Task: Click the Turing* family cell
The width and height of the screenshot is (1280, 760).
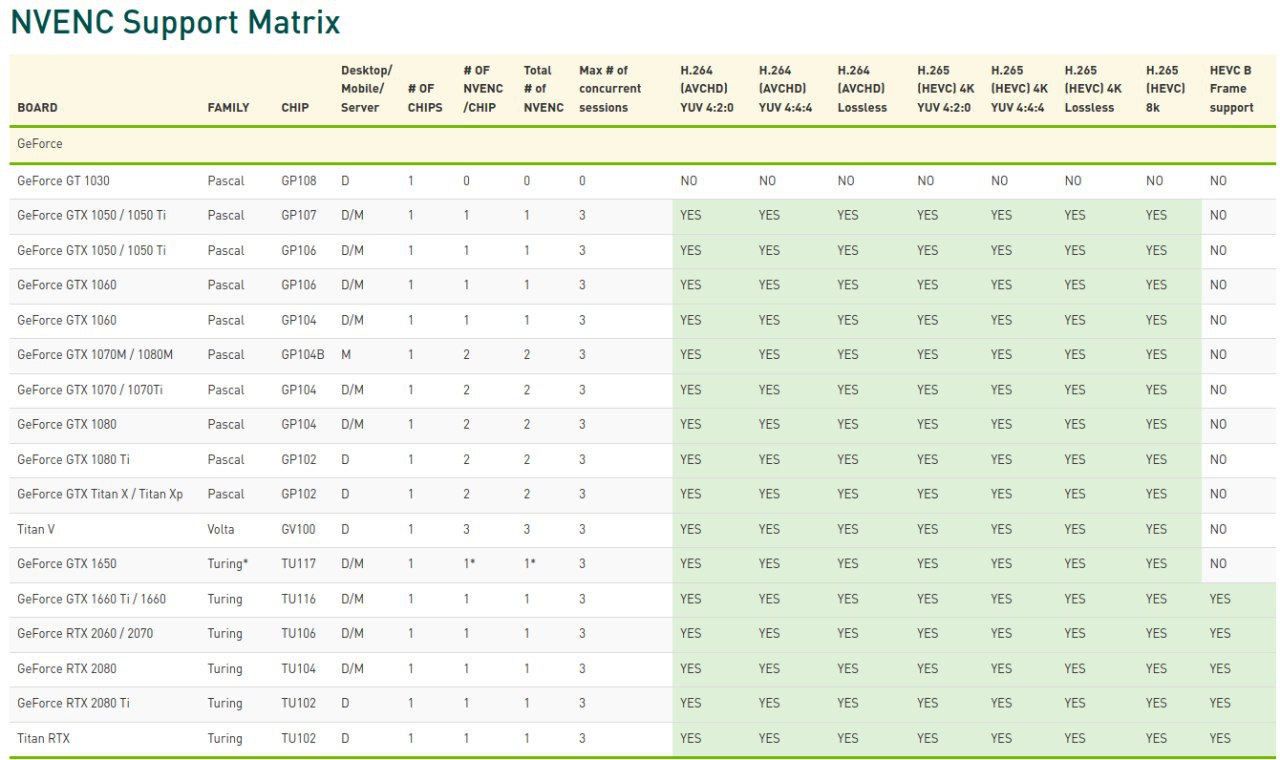Action: point(227,564)
